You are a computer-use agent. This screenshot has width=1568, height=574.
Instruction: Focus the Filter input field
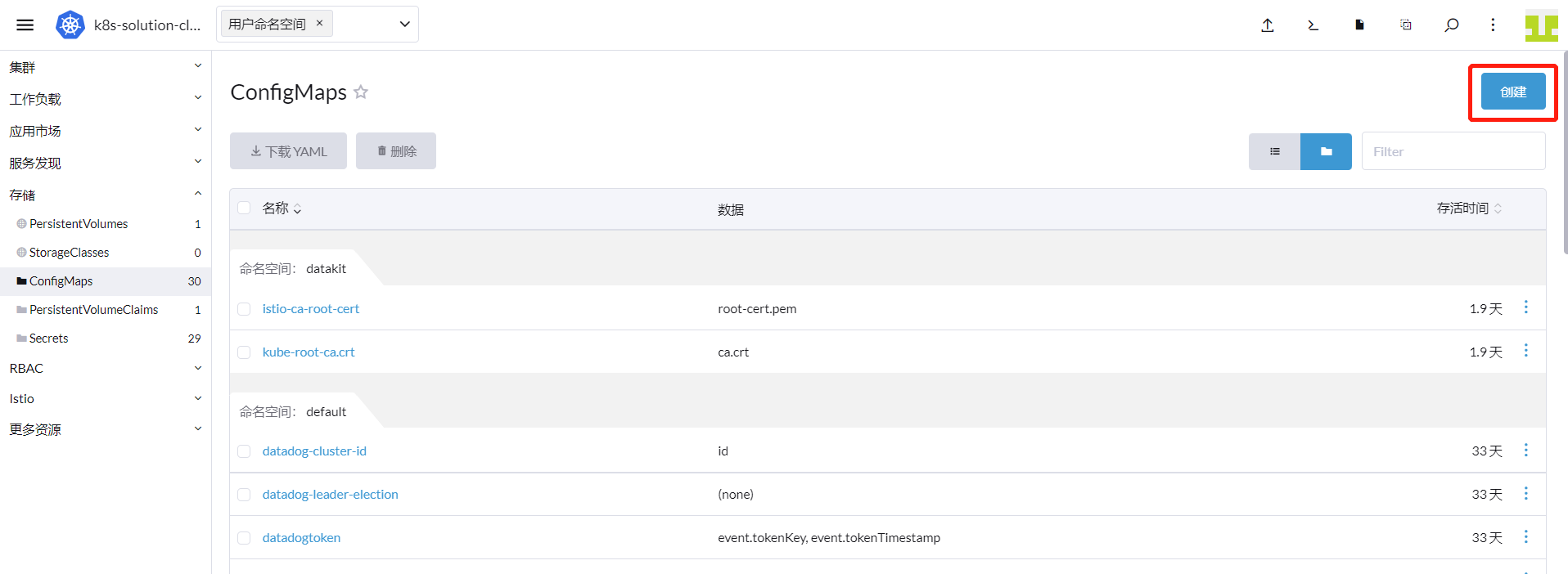tap(1453, 151)
